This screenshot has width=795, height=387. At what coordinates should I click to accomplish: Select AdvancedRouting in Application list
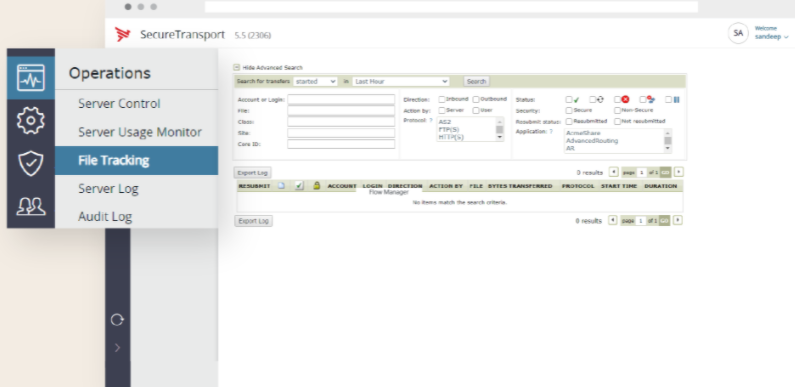pos(592,141)
